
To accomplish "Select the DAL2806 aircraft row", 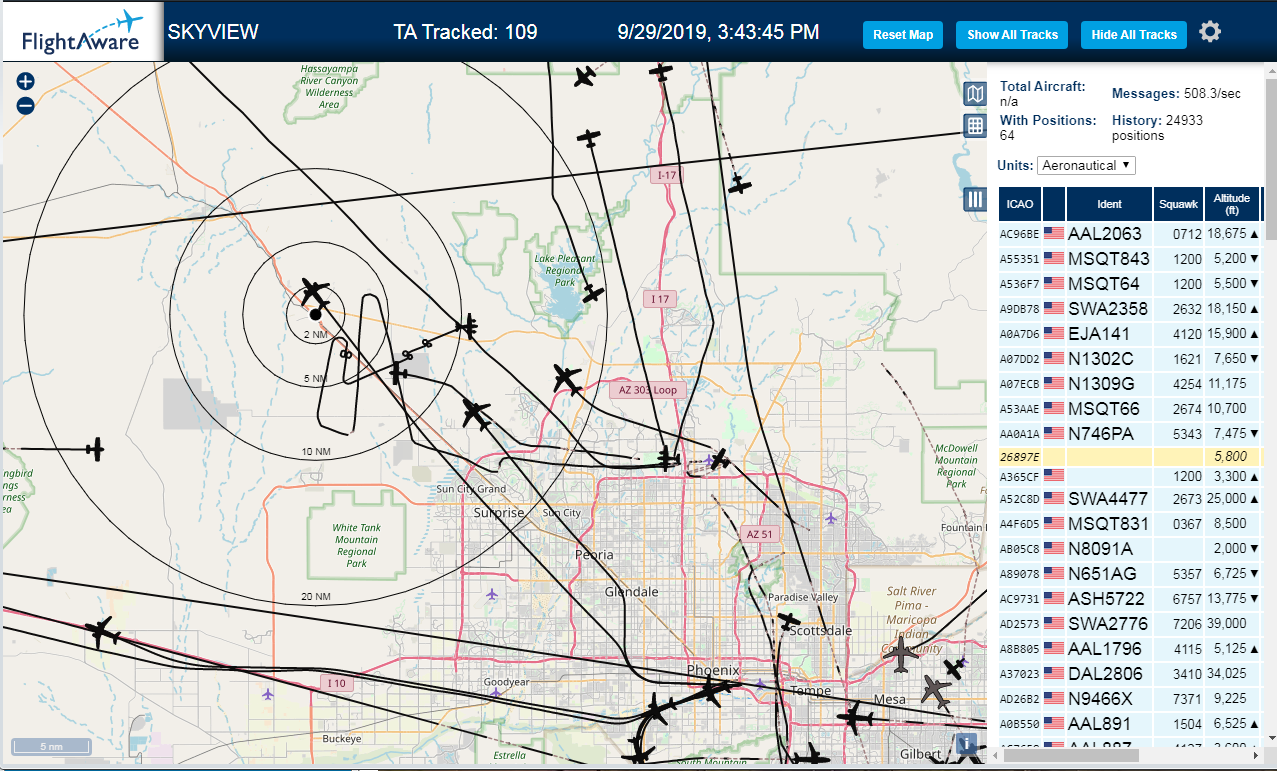I will click(1130, 674).
